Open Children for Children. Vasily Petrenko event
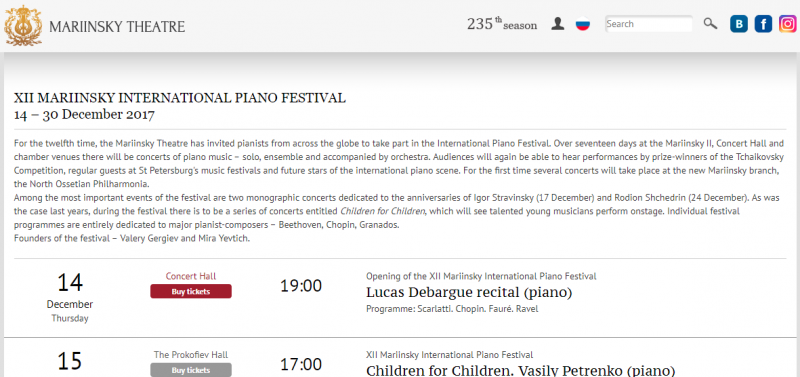The height and width of the screenshot is (377, 800). (520, 371)
